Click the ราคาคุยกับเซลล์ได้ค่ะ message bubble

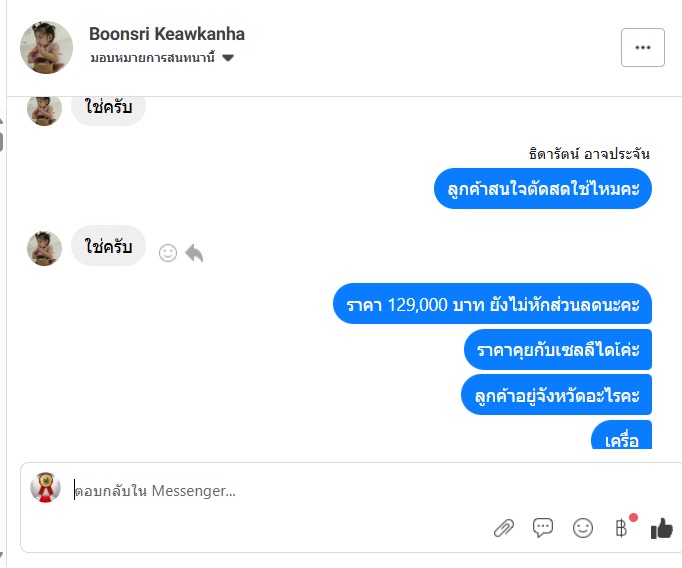(558, 350)
